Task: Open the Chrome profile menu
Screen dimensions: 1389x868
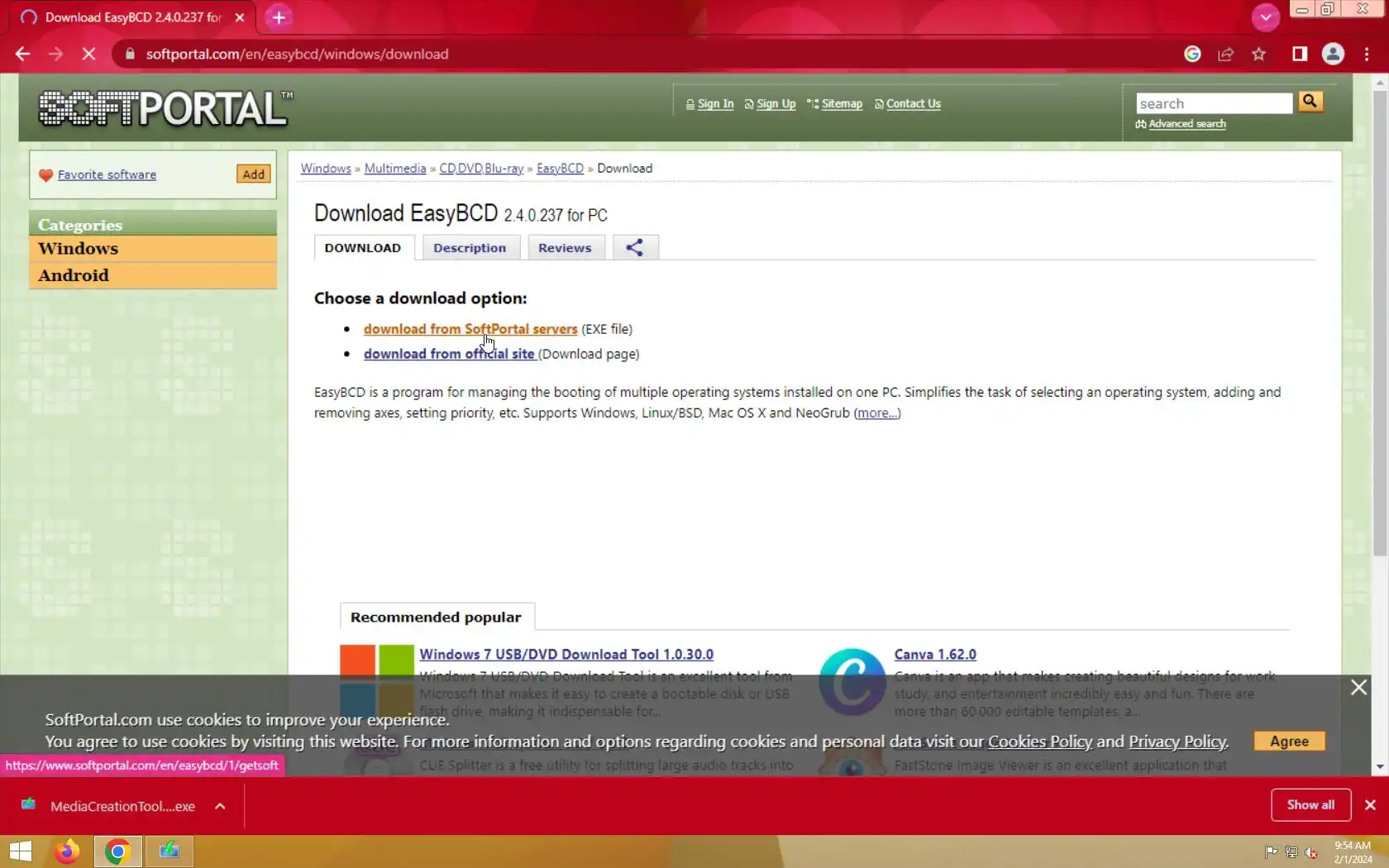Action: (x=1333, y=54)
